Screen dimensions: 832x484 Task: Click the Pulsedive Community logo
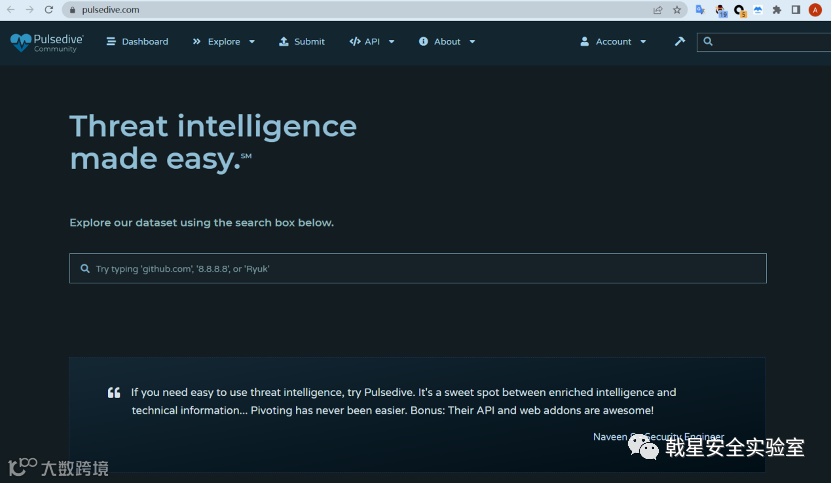[x=47, y=42]
